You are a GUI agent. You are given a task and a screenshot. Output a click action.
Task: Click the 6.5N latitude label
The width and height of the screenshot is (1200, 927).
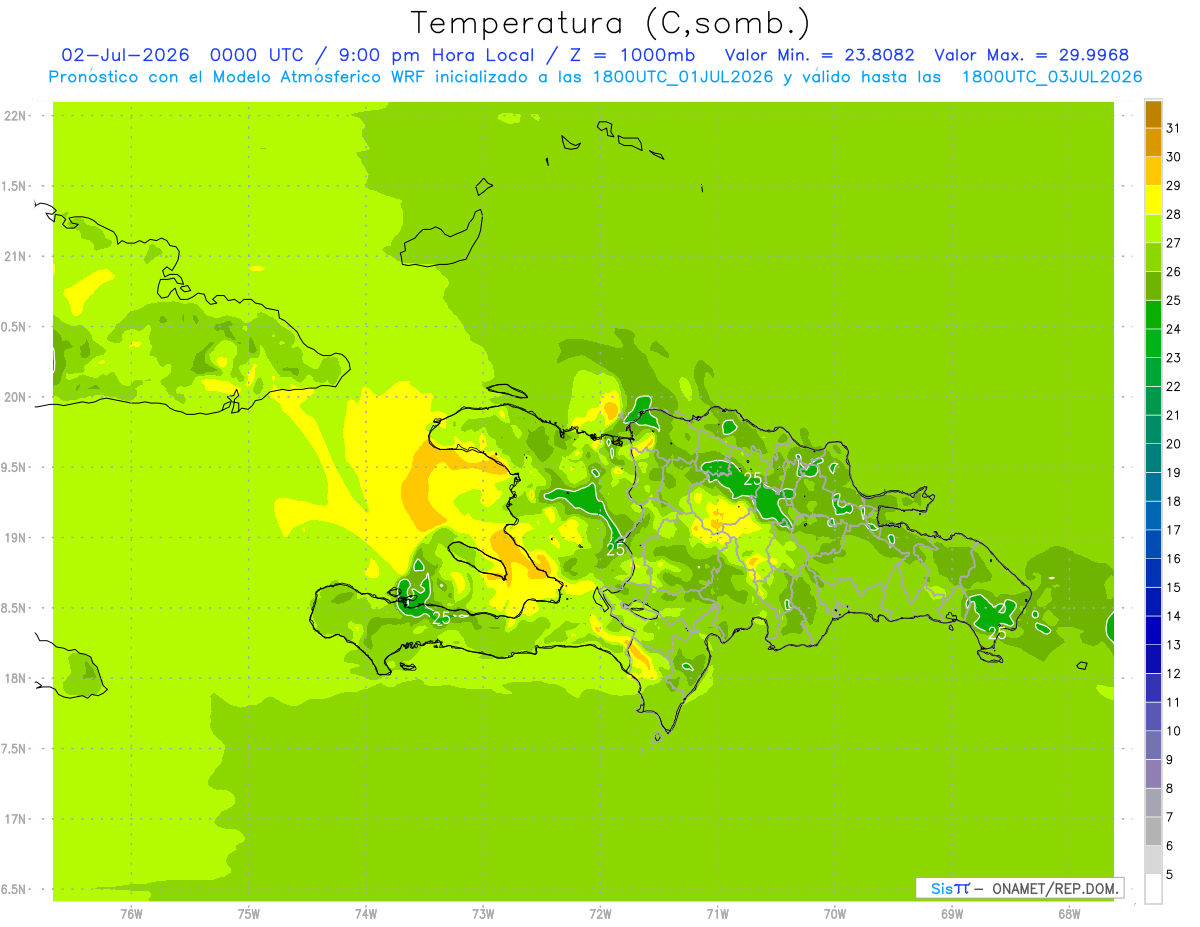pyautogui.click(x=15, y=889)
